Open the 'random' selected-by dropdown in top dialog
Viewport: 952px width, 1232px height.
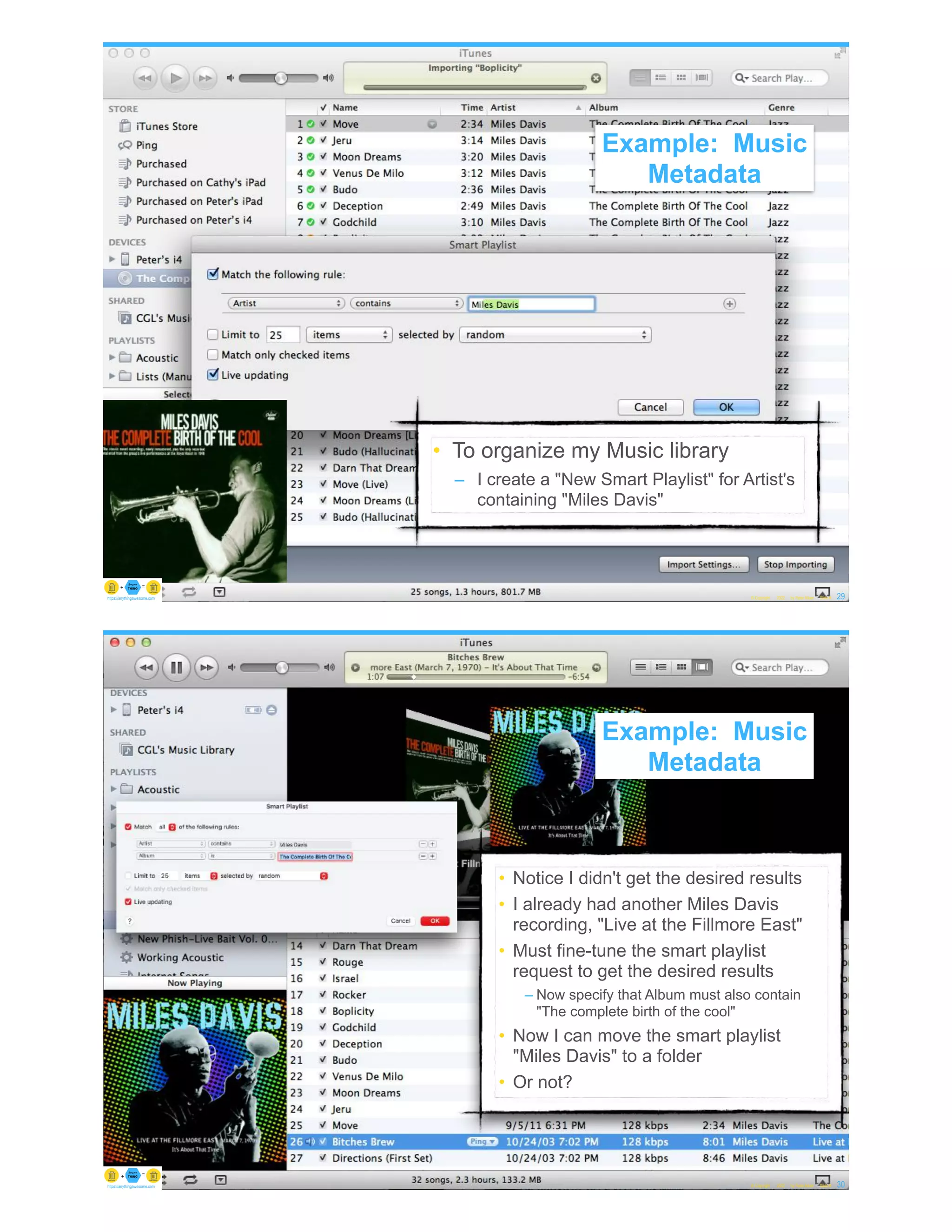pyautogui.click(x=555, y=335)
